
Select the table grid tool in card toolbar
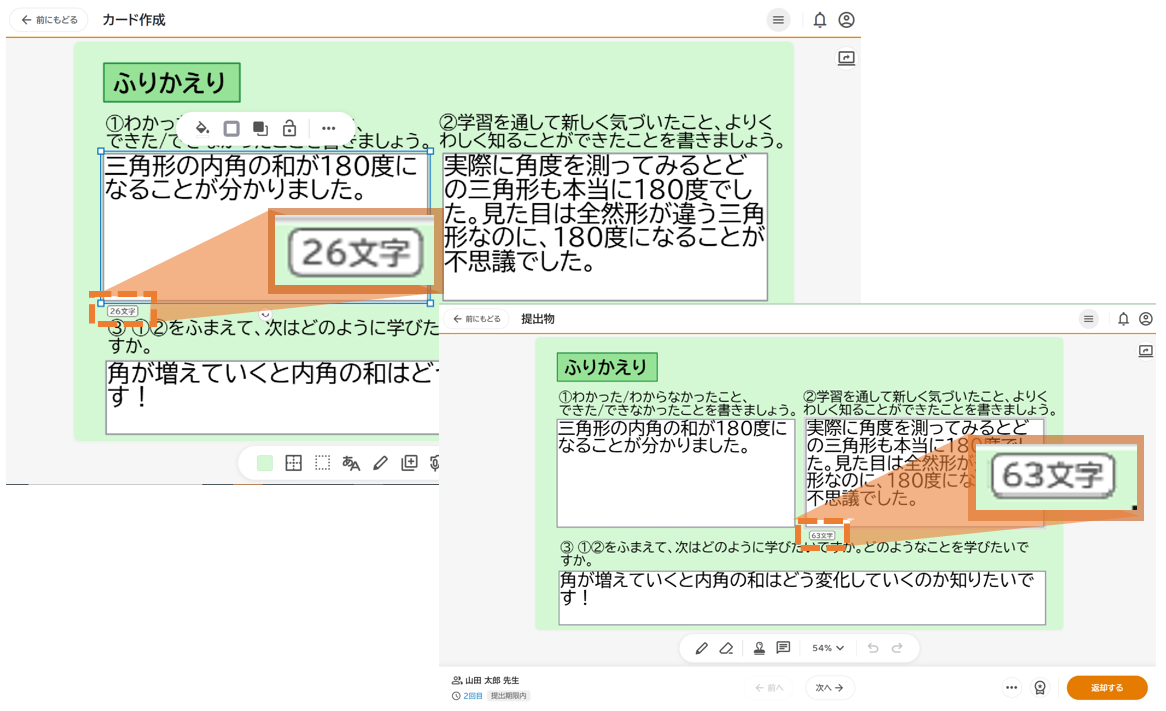pos(294,463)
